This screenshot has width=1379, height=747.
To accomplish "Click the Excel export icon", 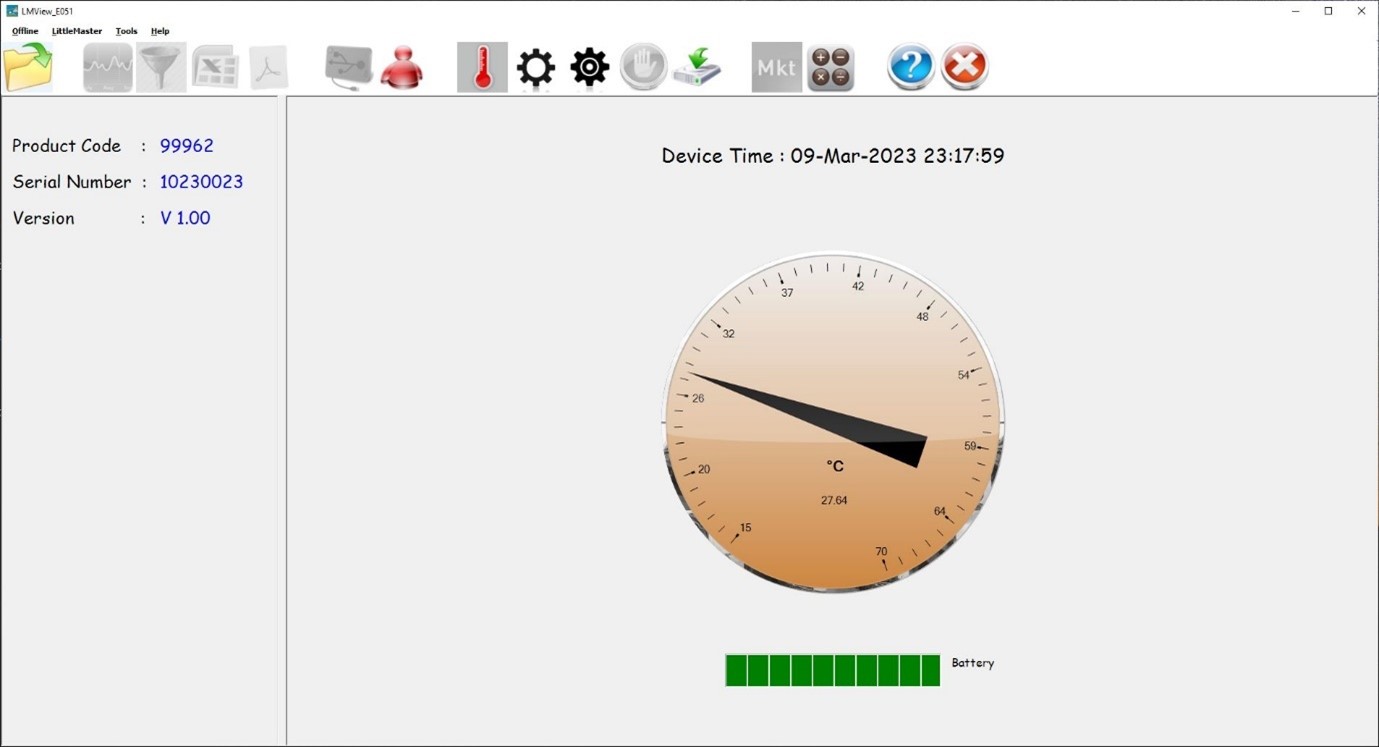I will (214, 66).
